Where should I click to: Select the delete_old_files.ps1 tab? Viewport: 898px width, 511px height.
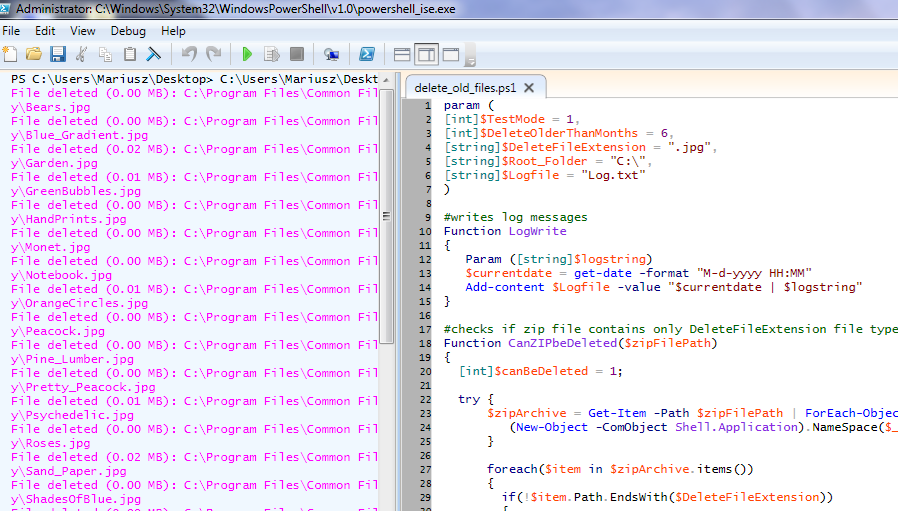click(x=466, y=87)
